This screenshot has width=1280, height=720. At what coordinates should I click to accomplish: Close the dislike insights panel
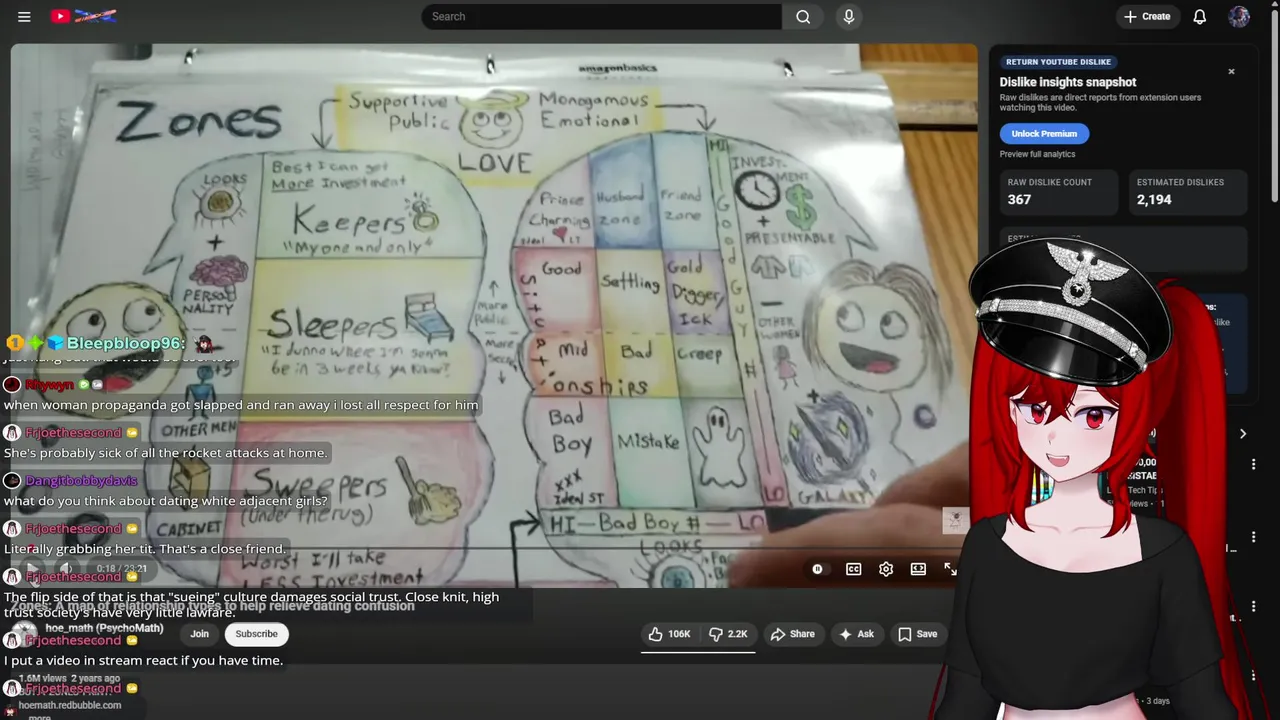(1231, 72)
